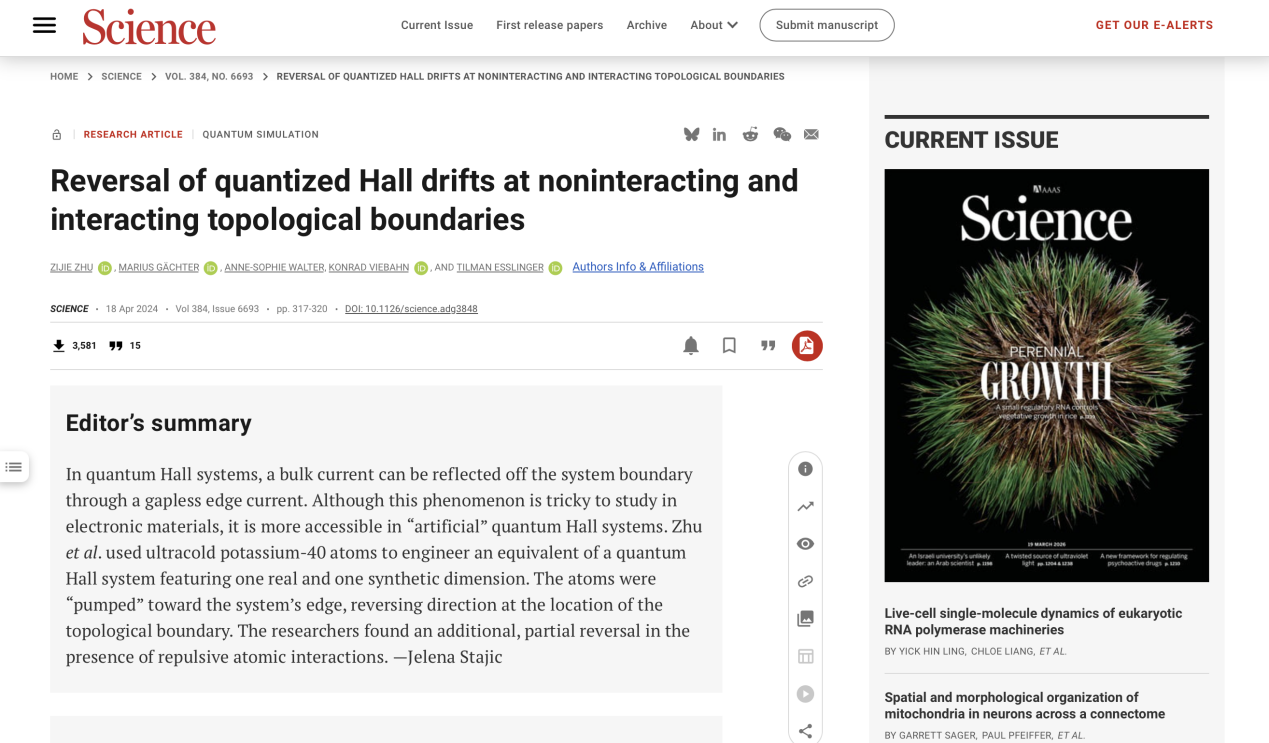Share article on Reddit

(750, 135)
